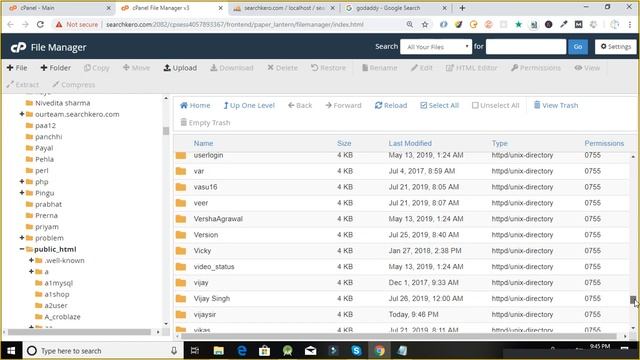Image resolution: width=640 pixels, height=360 pixels.
Task: Click the Extract toolbar button
Action: [x=22, y=84]
